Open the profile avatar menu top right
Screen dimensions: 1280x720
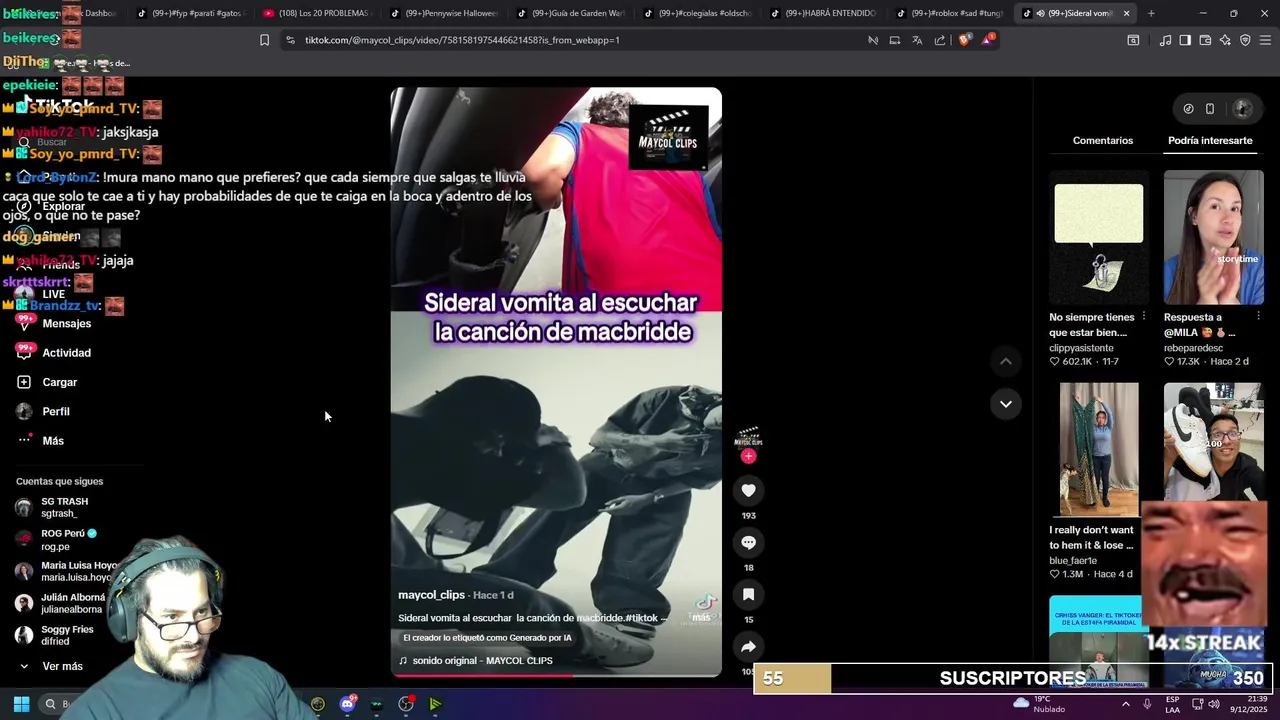tap(1243, 109)
